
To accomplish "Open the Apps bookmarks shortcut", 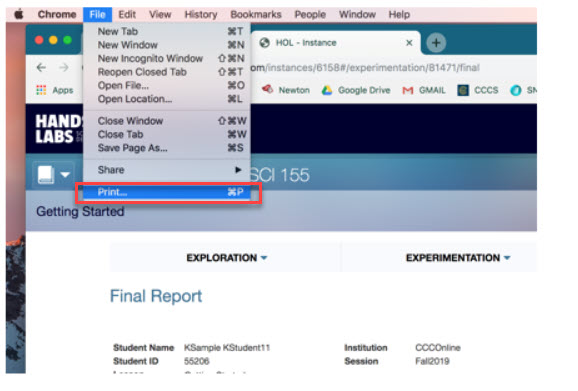I will (x=55, y=90).
